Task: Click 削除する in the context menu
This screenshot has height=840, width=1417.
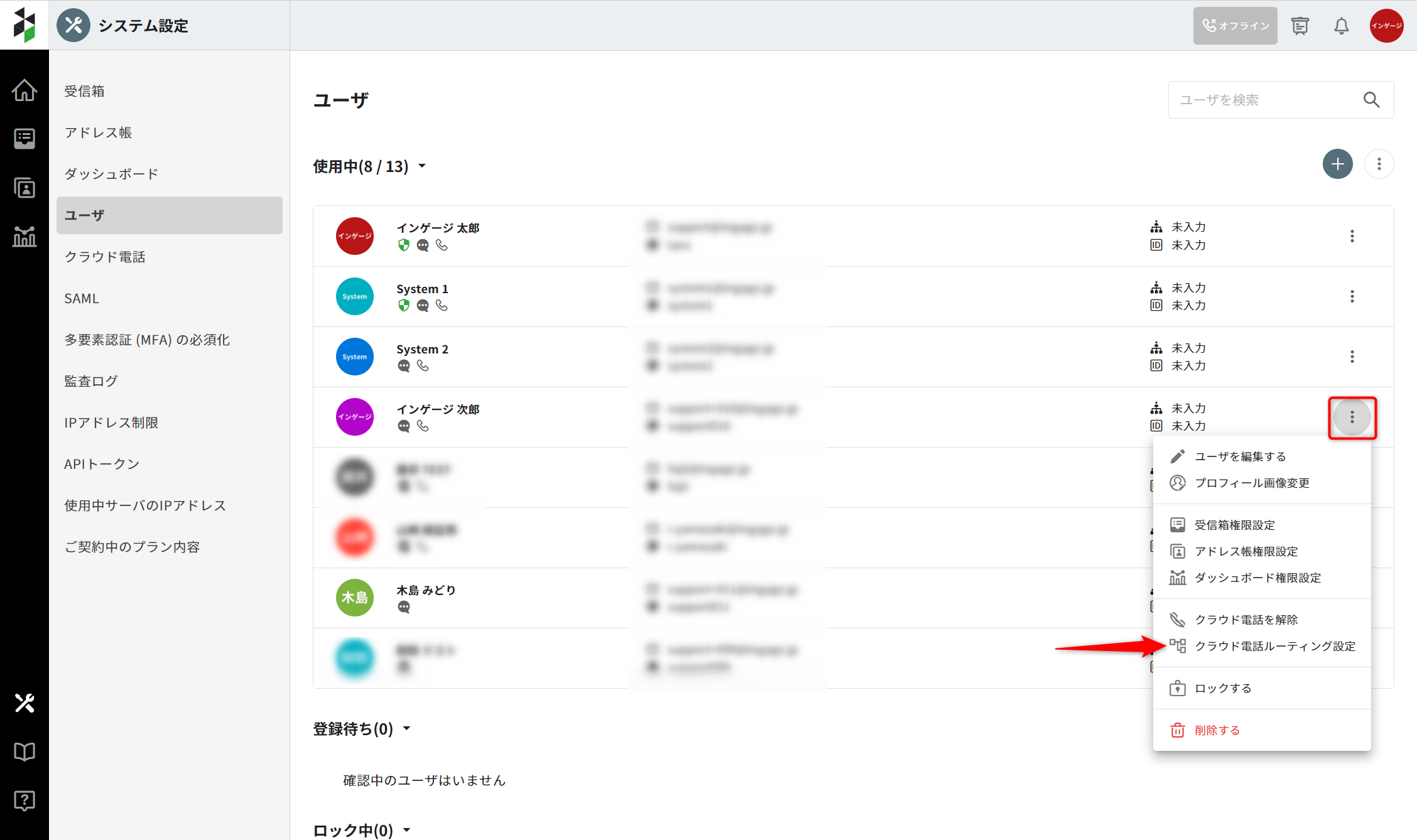Action: [x=1217, y=730]
